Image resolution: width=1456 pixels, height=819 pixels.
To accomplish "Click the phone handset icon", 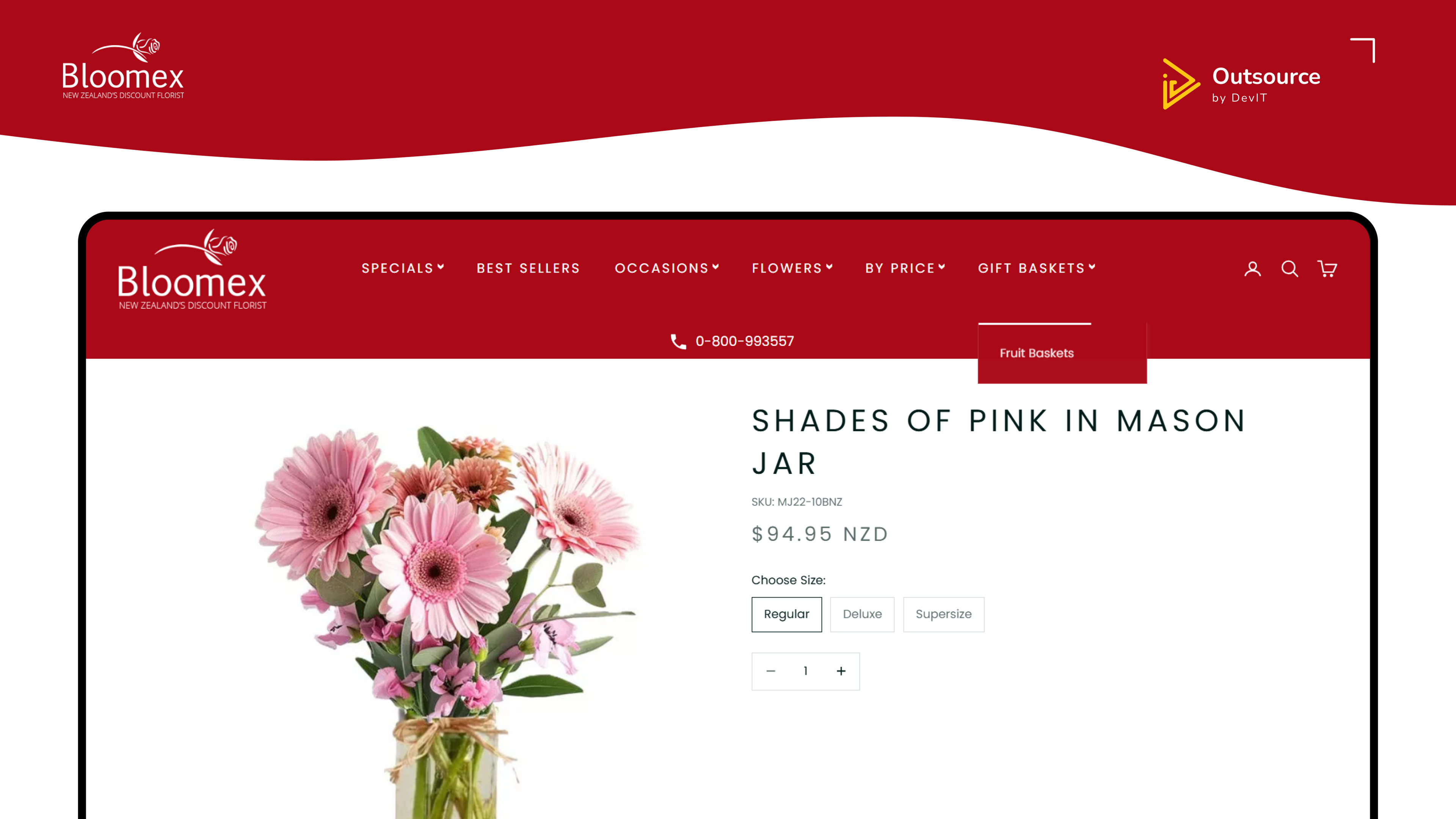I will [x=678, y=341].
